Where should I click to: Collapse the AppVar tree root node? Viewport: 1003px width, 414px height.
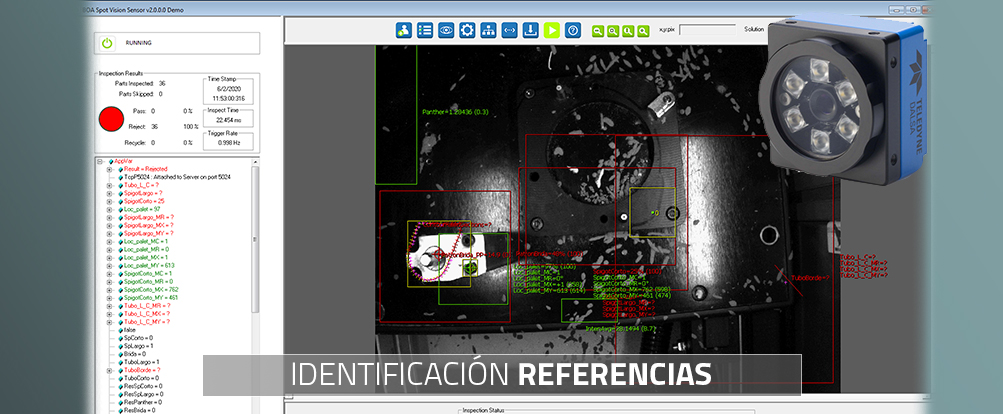click(100, 161)
